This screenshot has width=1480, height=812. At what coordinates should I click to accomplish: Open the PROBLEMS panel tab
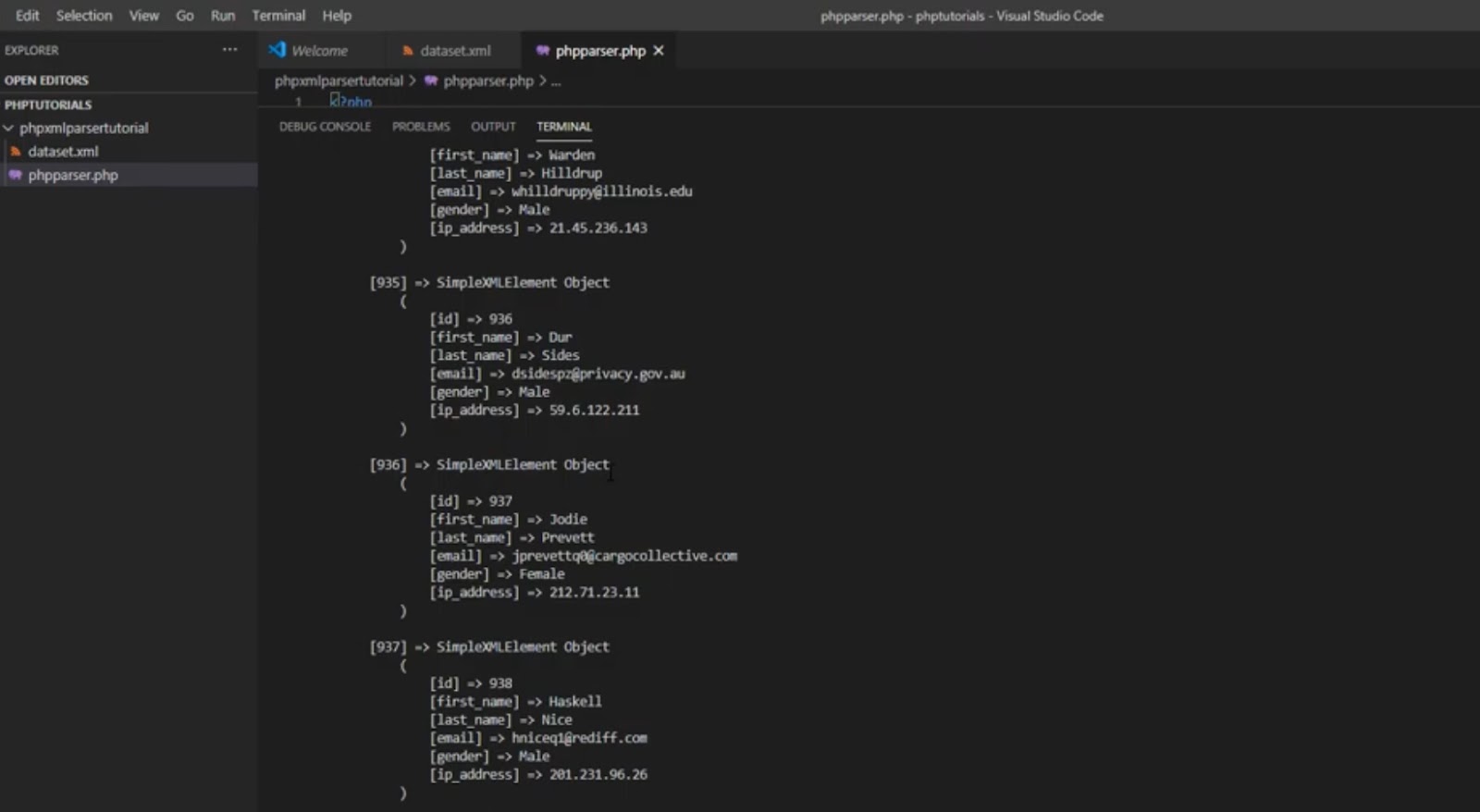coord(421,127)
